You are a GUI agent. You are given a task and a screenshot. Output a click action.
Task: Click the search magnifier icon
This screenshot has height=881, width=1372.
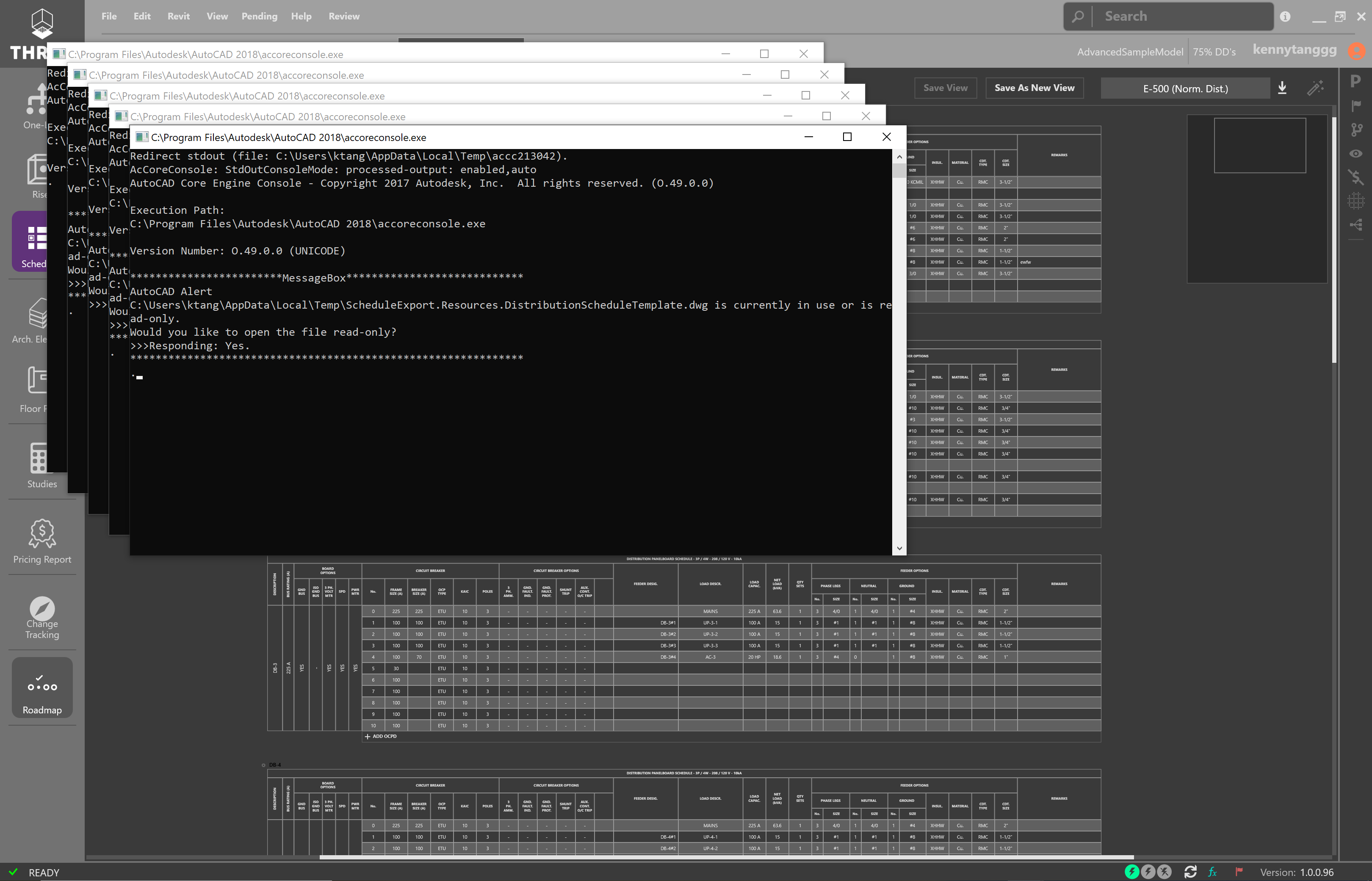[x=1078, y=17]
